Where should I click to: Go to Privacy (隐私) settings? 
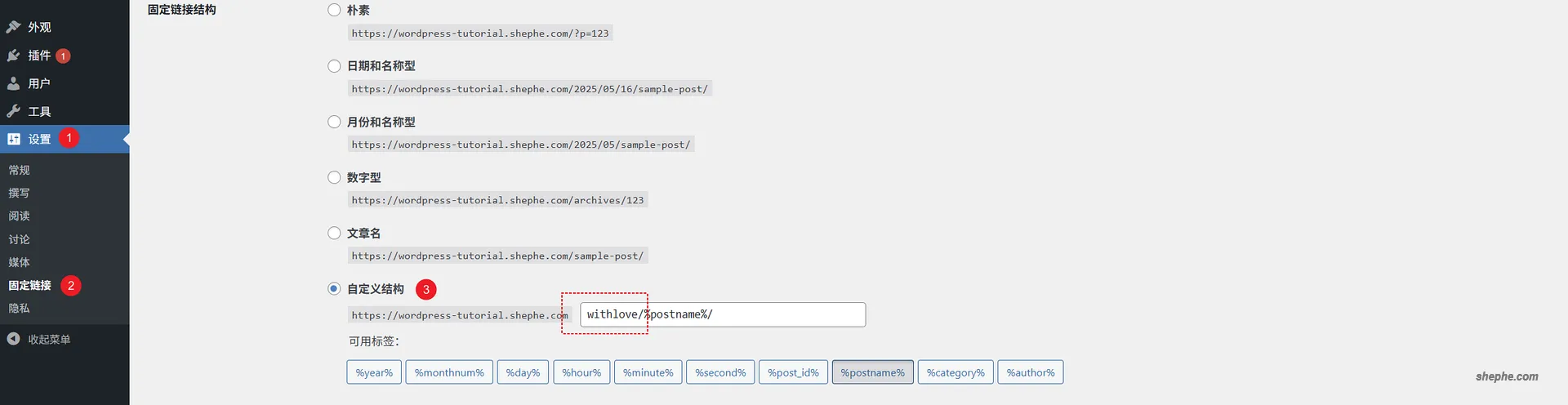[x=20, y=309]
